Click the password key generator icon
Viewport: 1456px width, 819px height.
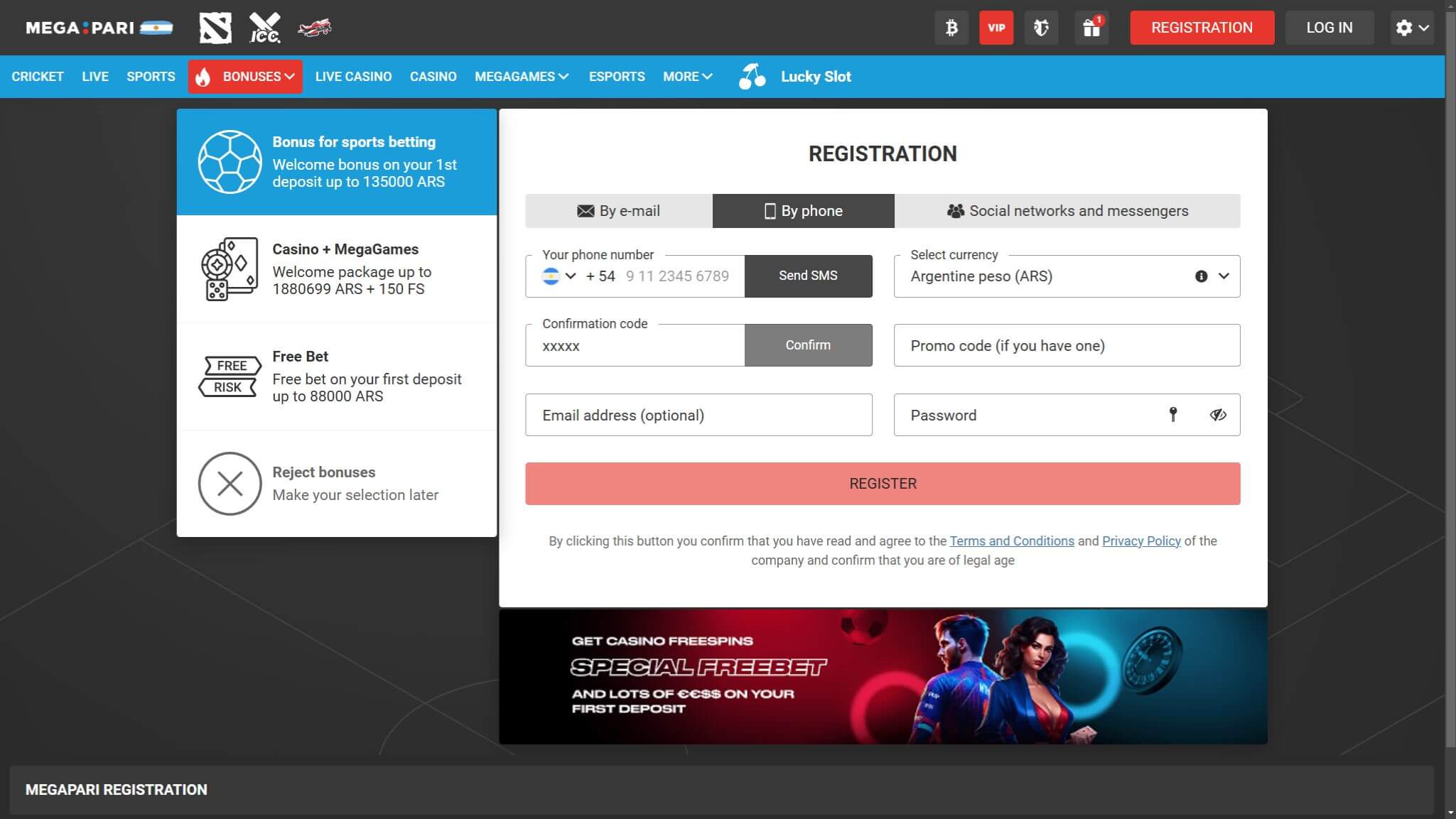click(x=1173, y=414)
